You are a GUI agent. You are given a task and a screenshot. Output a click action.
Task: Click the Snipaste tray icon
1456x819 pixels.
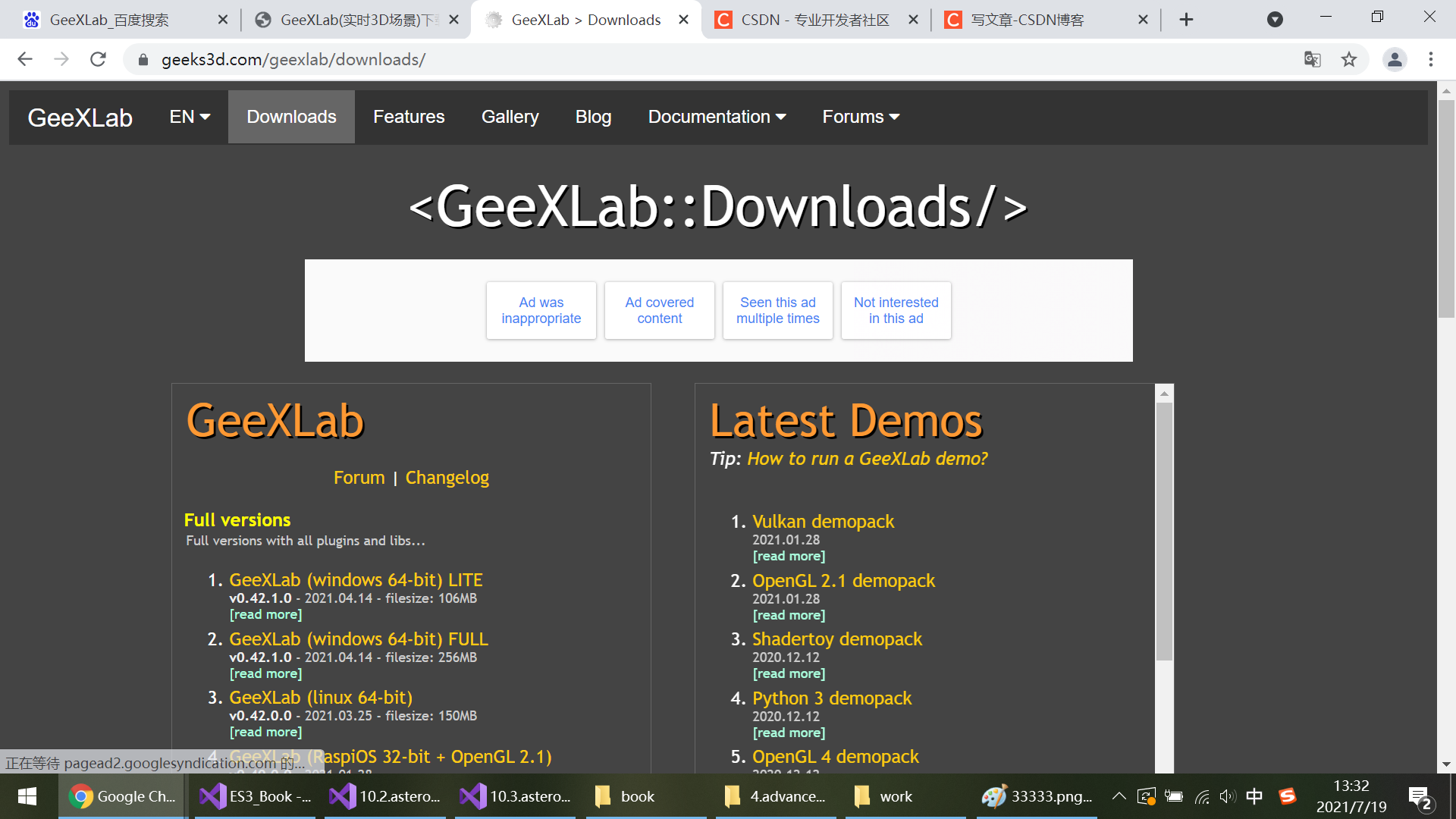coord(1288,796)
